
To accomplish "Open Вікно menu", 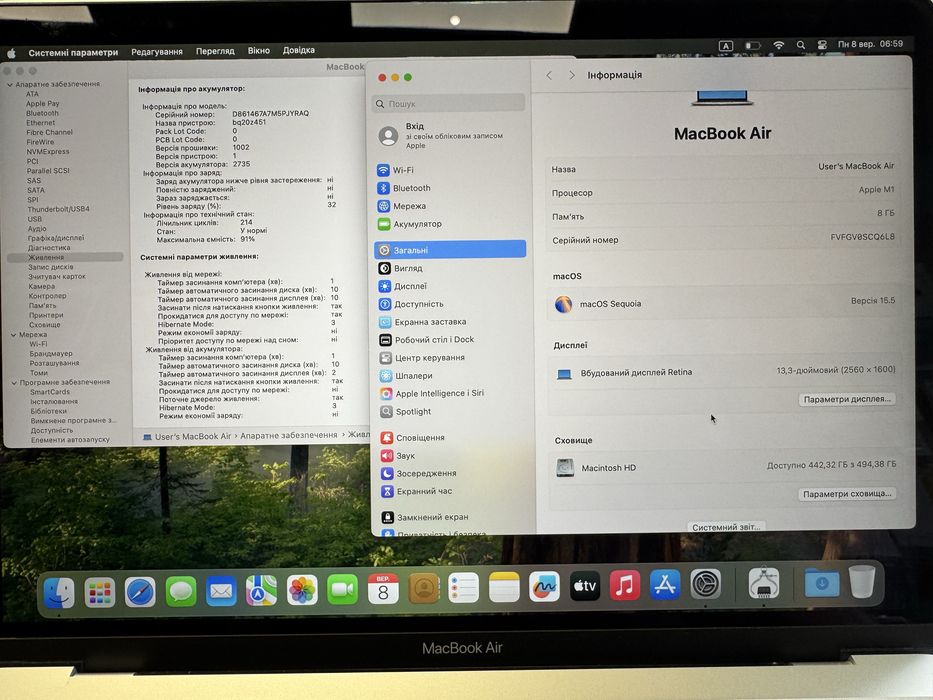I will click(x=258, y=51).
